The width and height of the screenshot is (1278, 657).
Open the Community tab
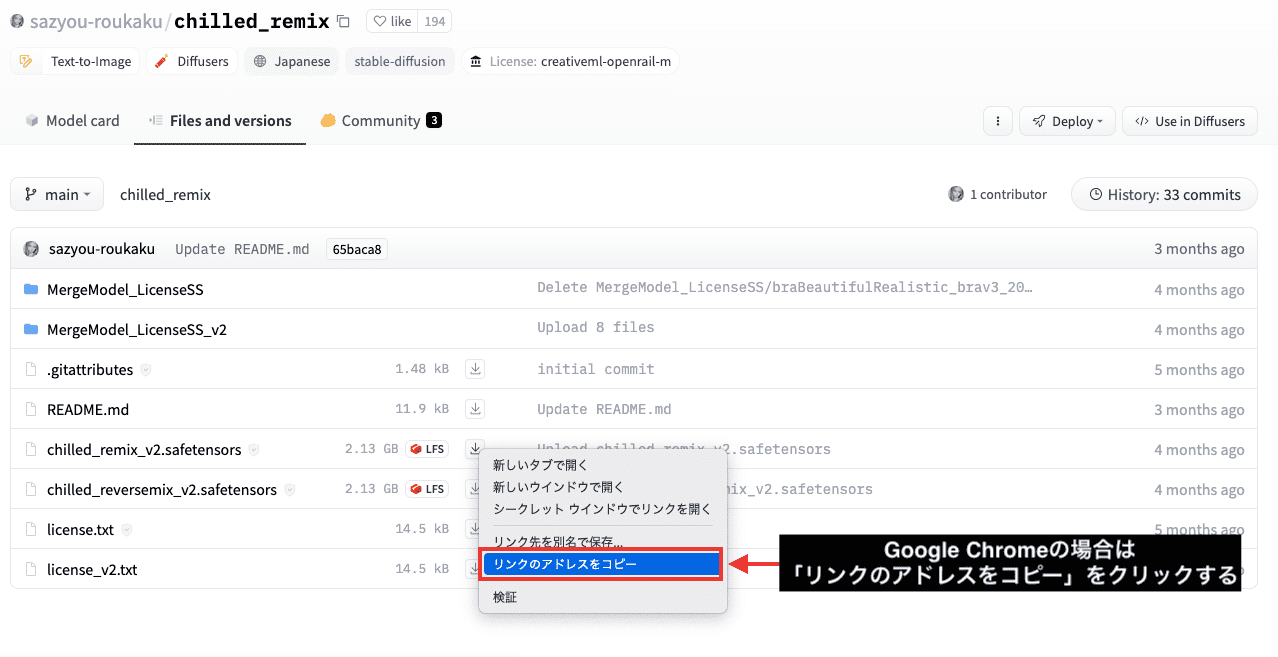pos(381,120)
